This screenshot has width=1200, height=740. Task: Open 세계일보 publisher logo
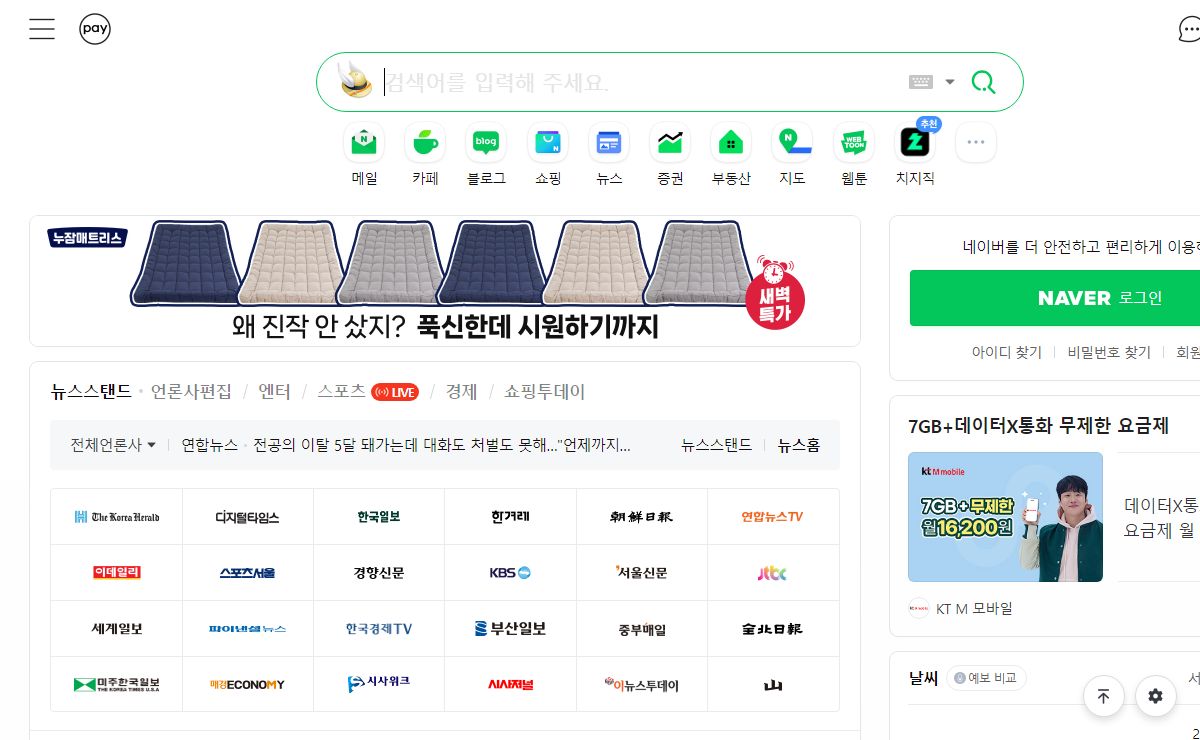(117, 629)
